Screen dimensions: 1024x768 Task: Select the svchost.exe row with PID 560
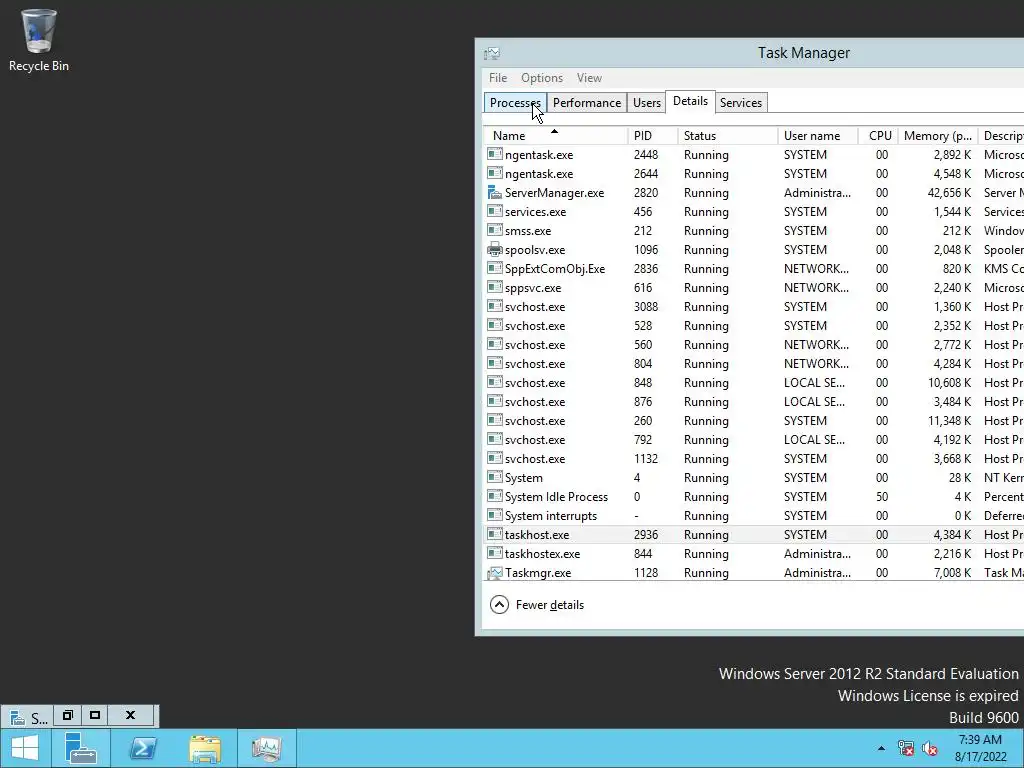click(754, 344)
